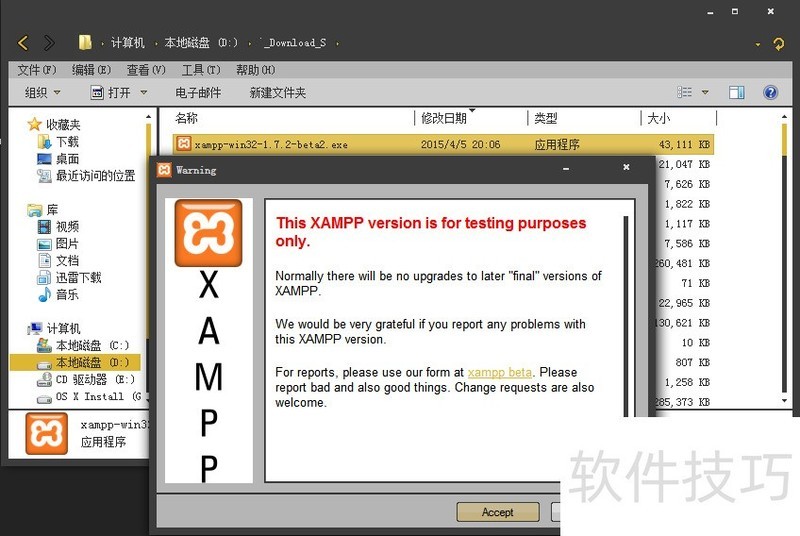Expand the arrow after _Download_S breadcrumb

tap(338, 43)
